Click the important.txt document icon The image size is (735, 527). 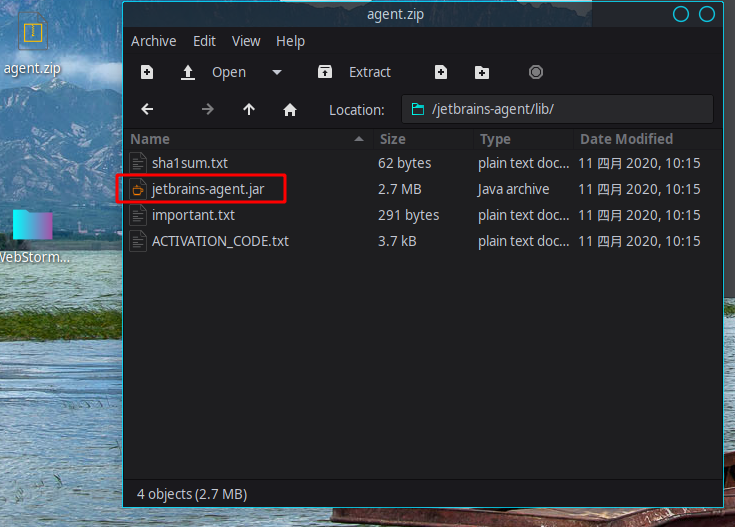[138, 215]
